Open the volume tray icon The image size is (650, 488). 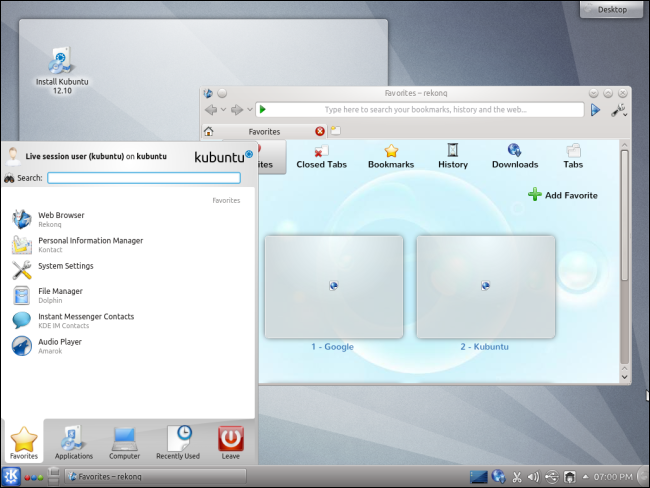[x=533, y=477]
